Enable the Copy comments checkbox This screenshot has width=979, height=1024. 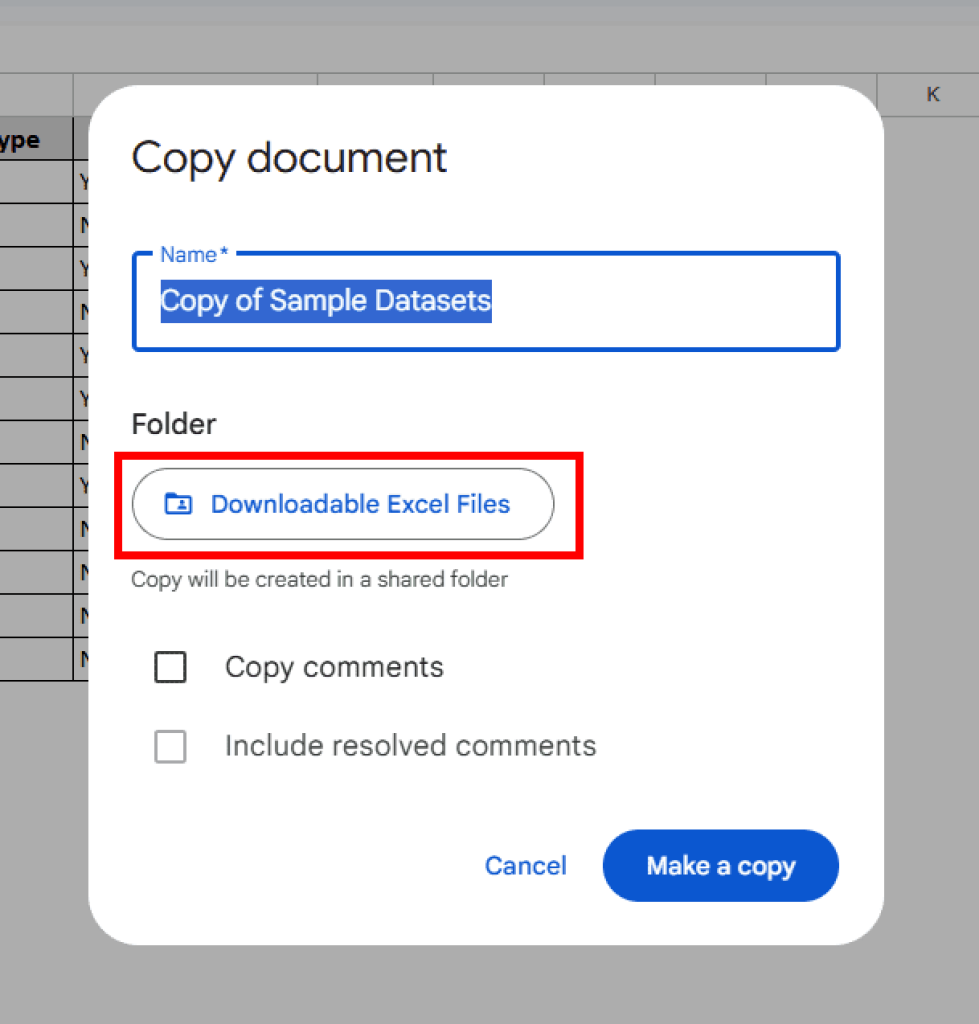[170, 667]
